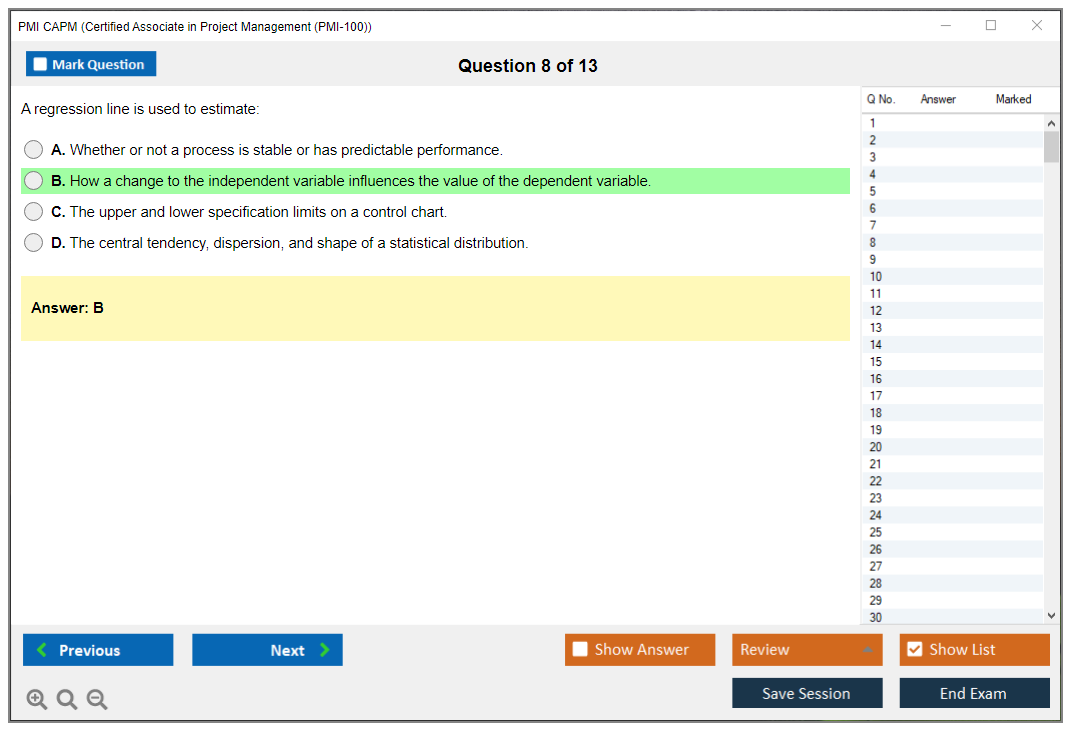Uncheck the Show List checkbox
1075x735 pixels.
[x=915, y=650]
